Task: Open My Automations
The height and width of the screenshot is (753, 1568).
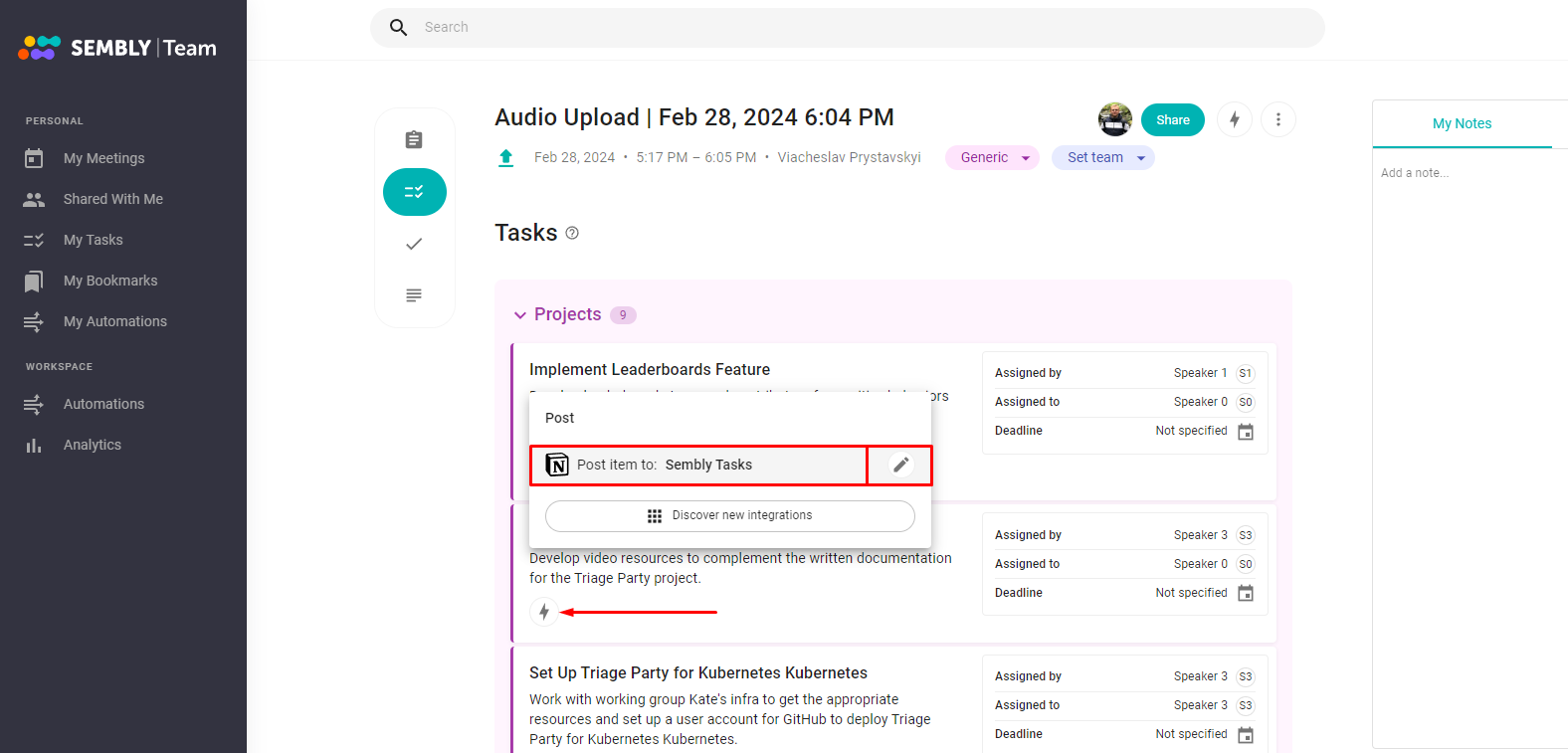Action: 114,321
